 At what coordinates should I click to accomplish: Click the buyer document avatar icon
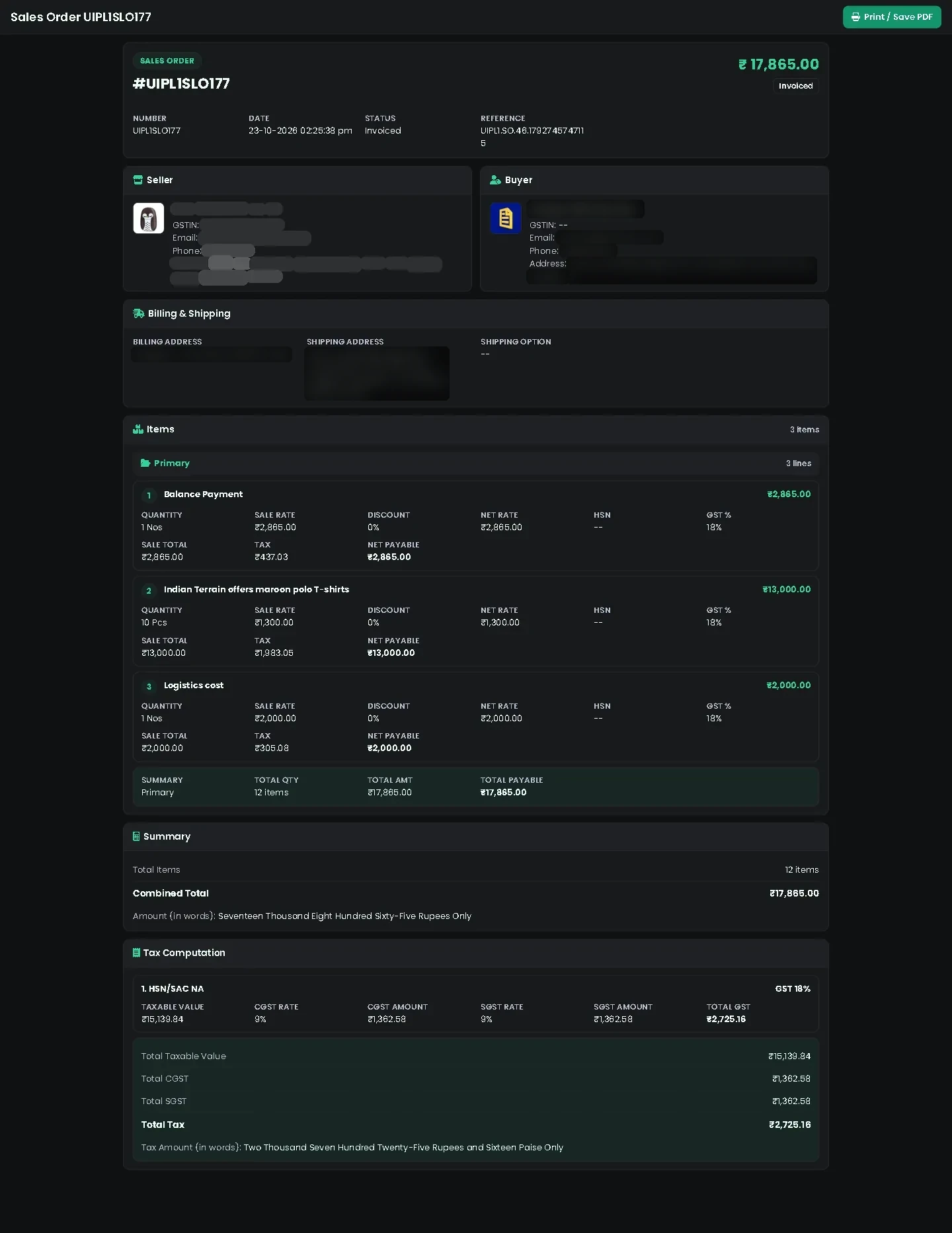tap(506, 218)
